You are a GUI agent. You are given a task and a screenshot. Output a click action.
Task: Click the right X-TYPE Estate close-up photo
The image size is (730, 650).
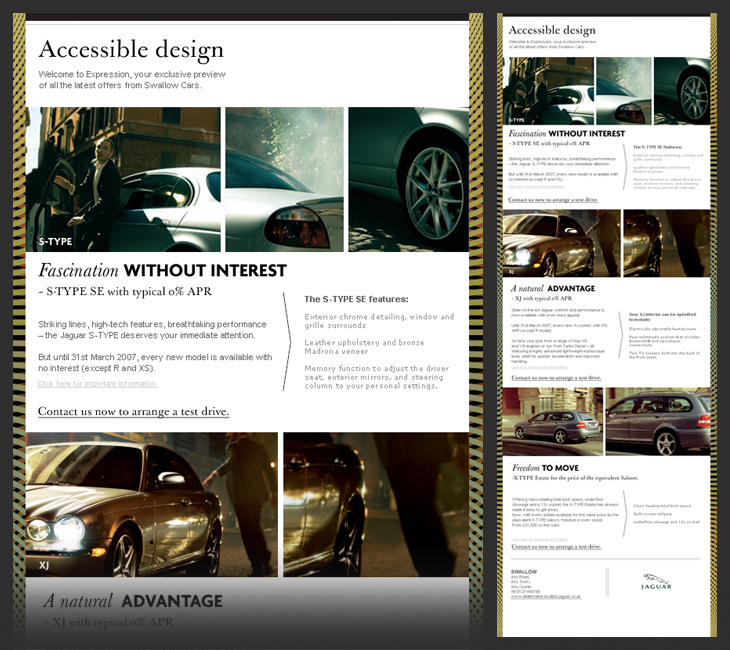click(x=658, y=421)
